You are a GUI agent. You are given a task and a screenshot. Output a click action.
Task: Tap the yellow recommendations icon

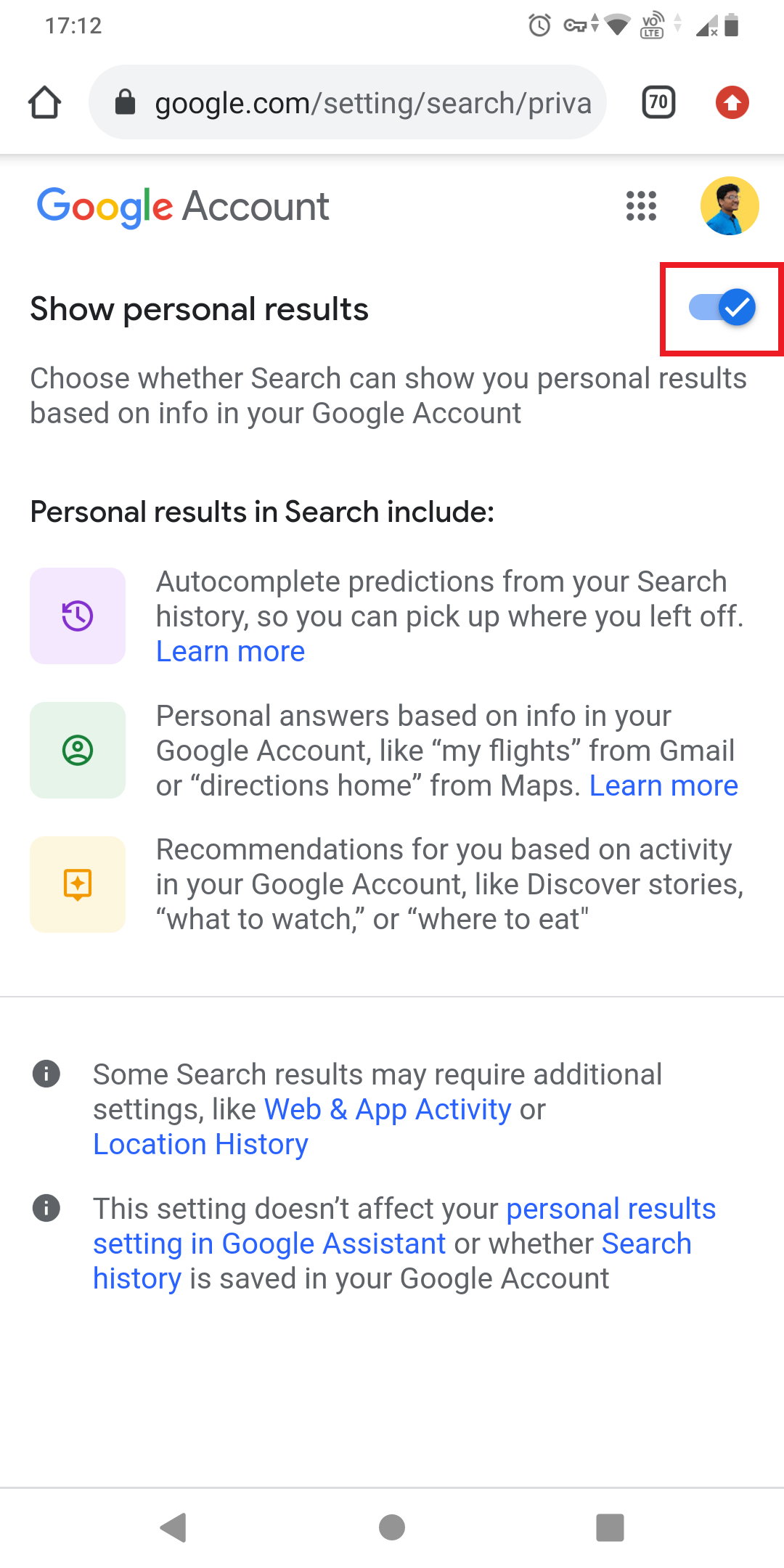pos(78,884)
